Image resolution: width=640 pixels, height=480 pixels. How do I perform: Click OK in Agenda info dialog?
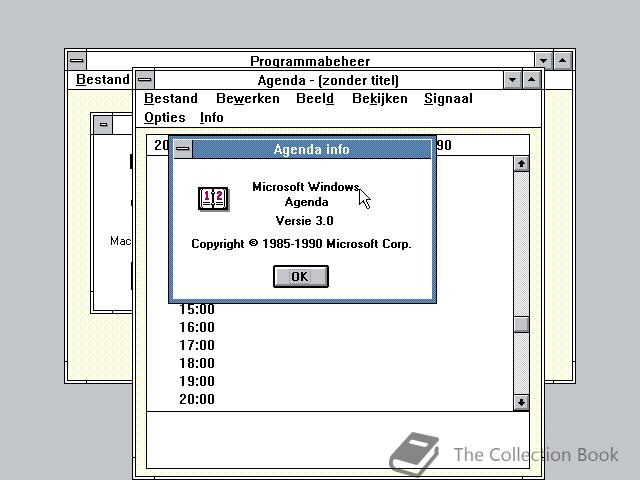301,276
